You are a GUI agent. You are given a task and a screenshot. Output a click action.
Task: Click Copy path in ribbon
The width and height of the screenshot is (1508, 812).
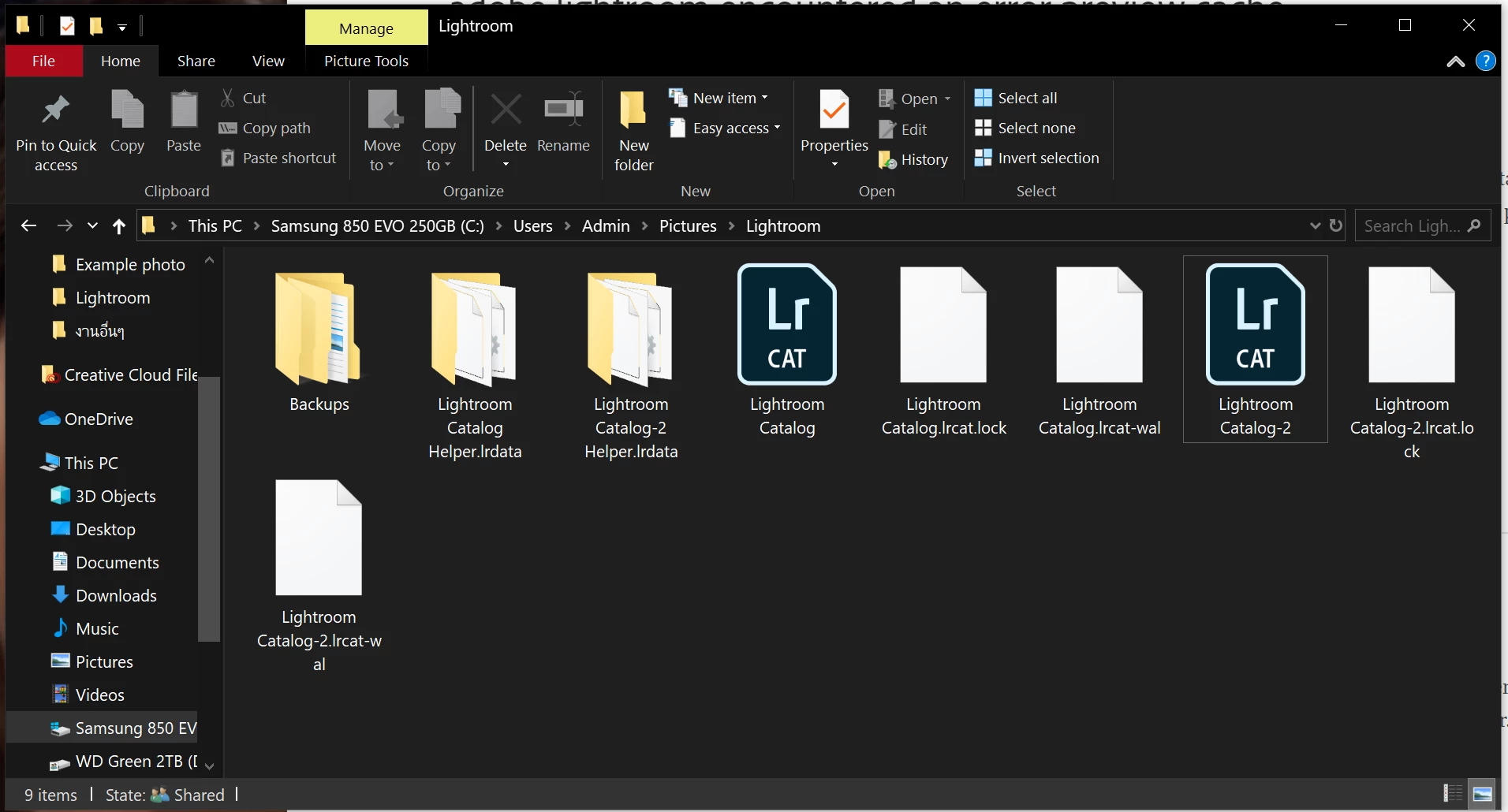(265, 128)
